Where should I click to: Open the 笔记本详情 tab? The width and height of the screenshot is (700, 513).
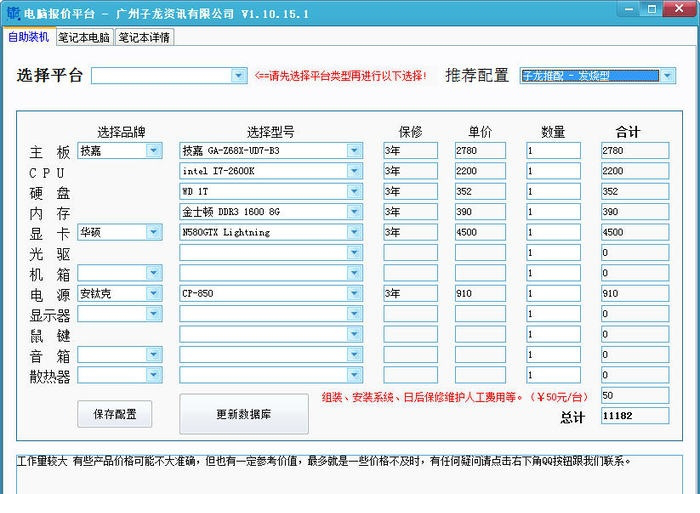144,38
